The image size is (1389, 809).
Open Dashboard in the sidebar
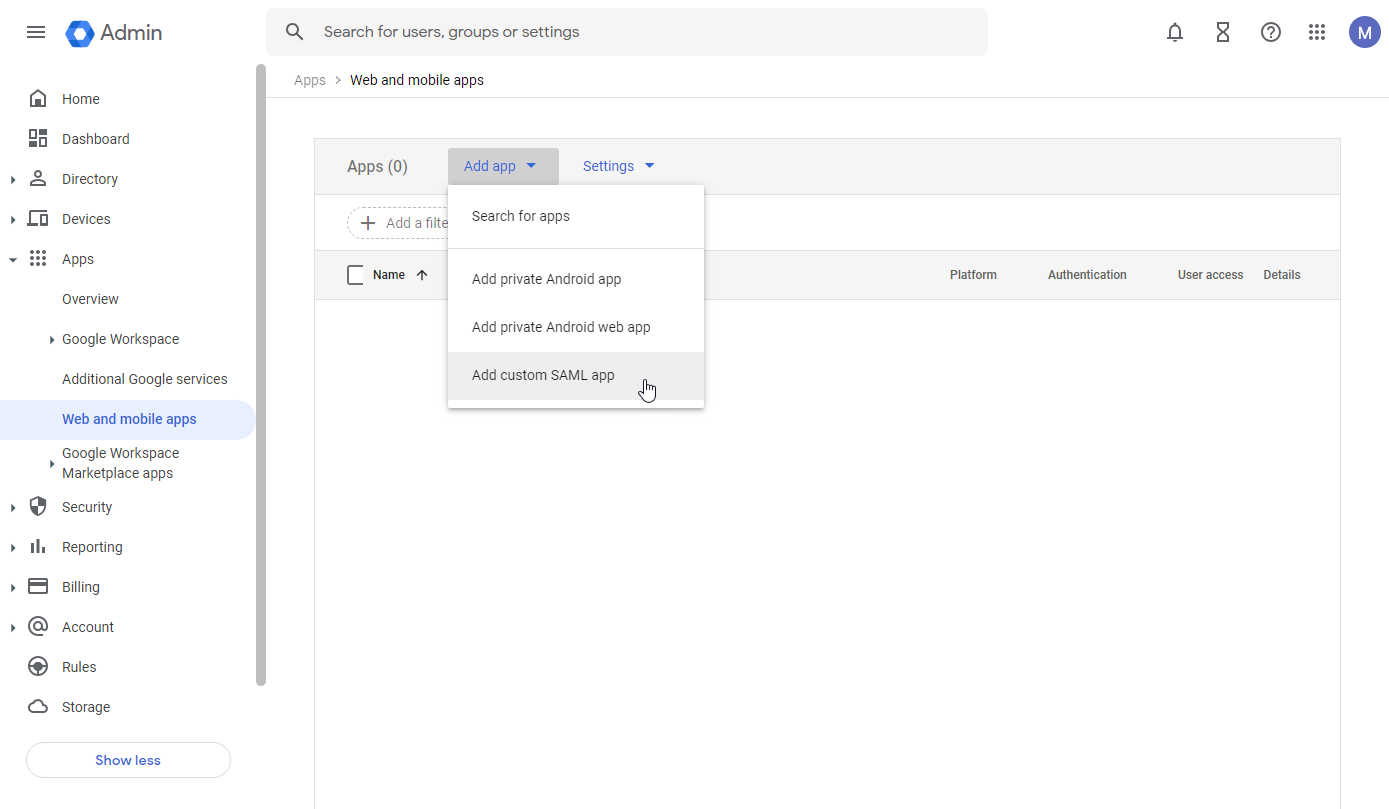tap(96, 139)
